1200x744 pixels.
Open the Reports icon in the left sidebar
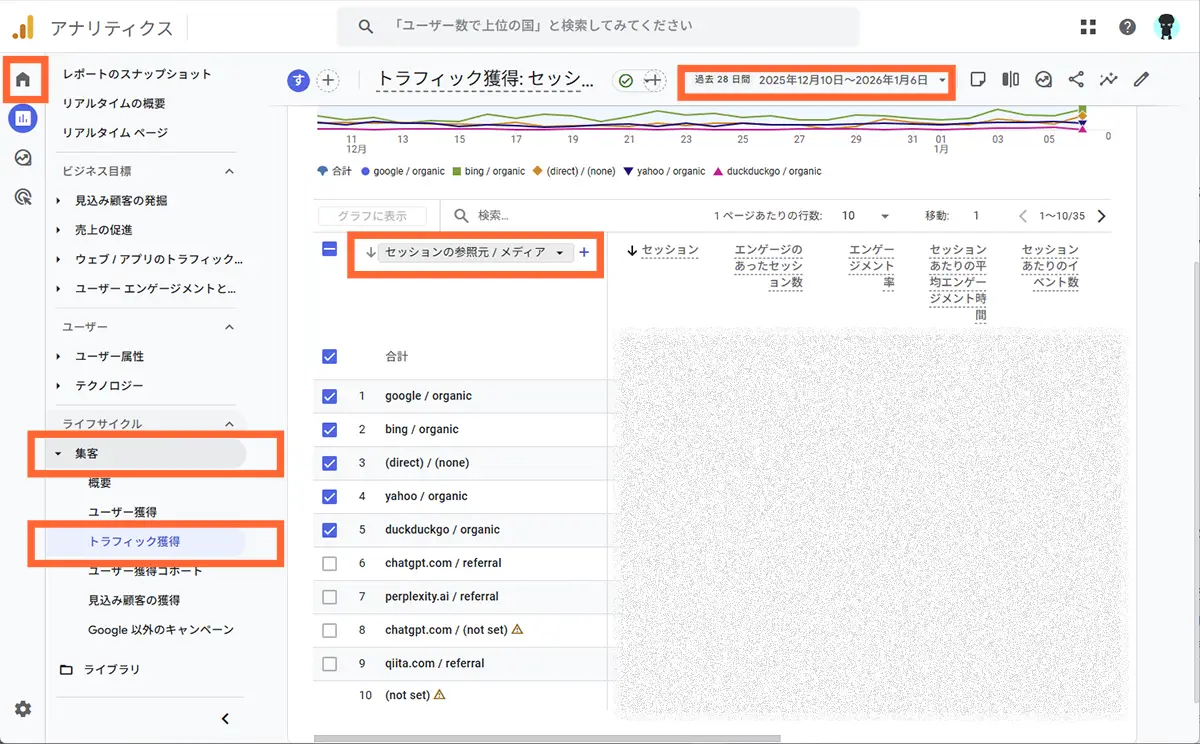pos(22,118)
